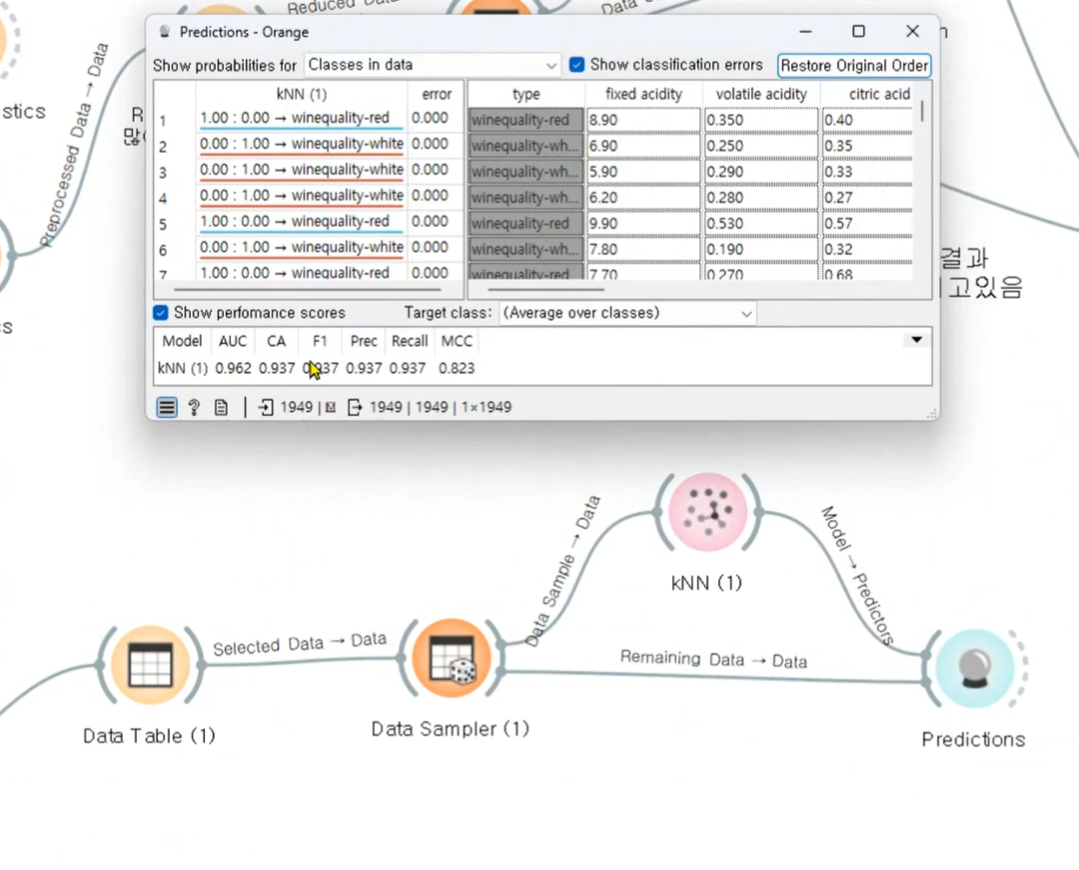
Task: Click the Model → Predictors link
Action: (x=857, y=575)
